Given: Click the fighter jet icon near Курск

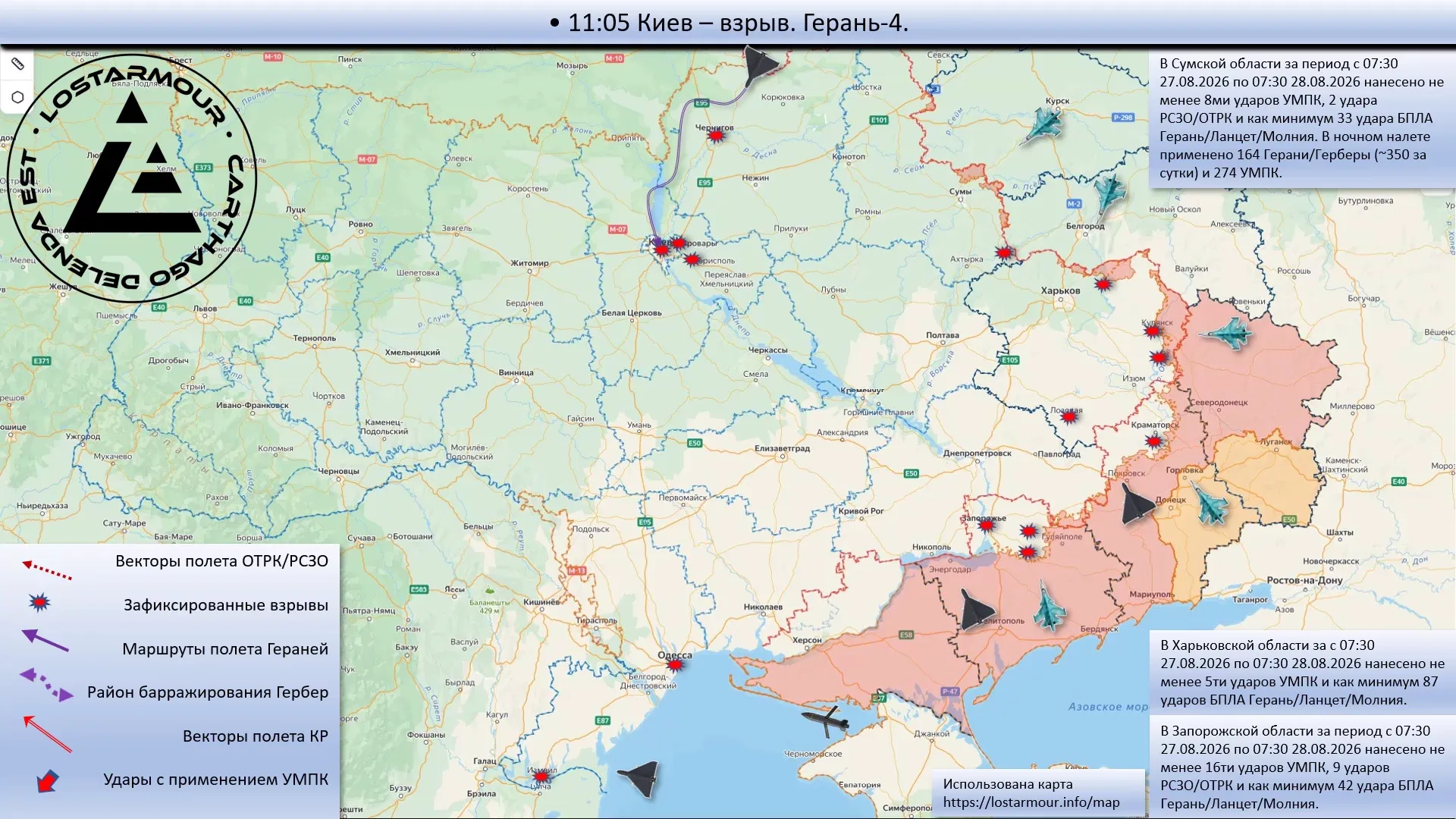Looking at the screenshot, I should [1043, 124].
